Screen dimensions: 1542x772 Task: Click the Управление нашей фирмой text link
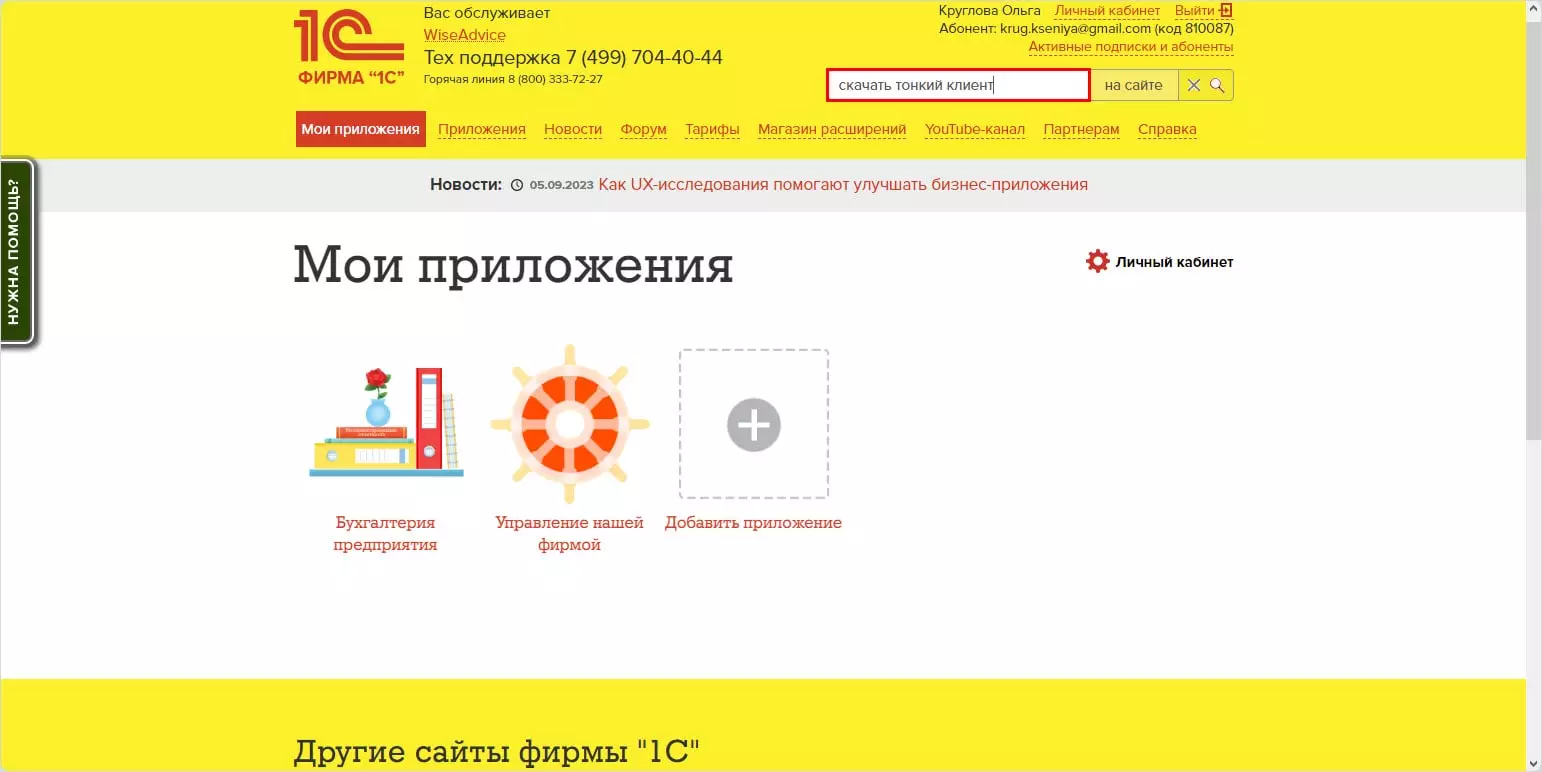(569, 534)
